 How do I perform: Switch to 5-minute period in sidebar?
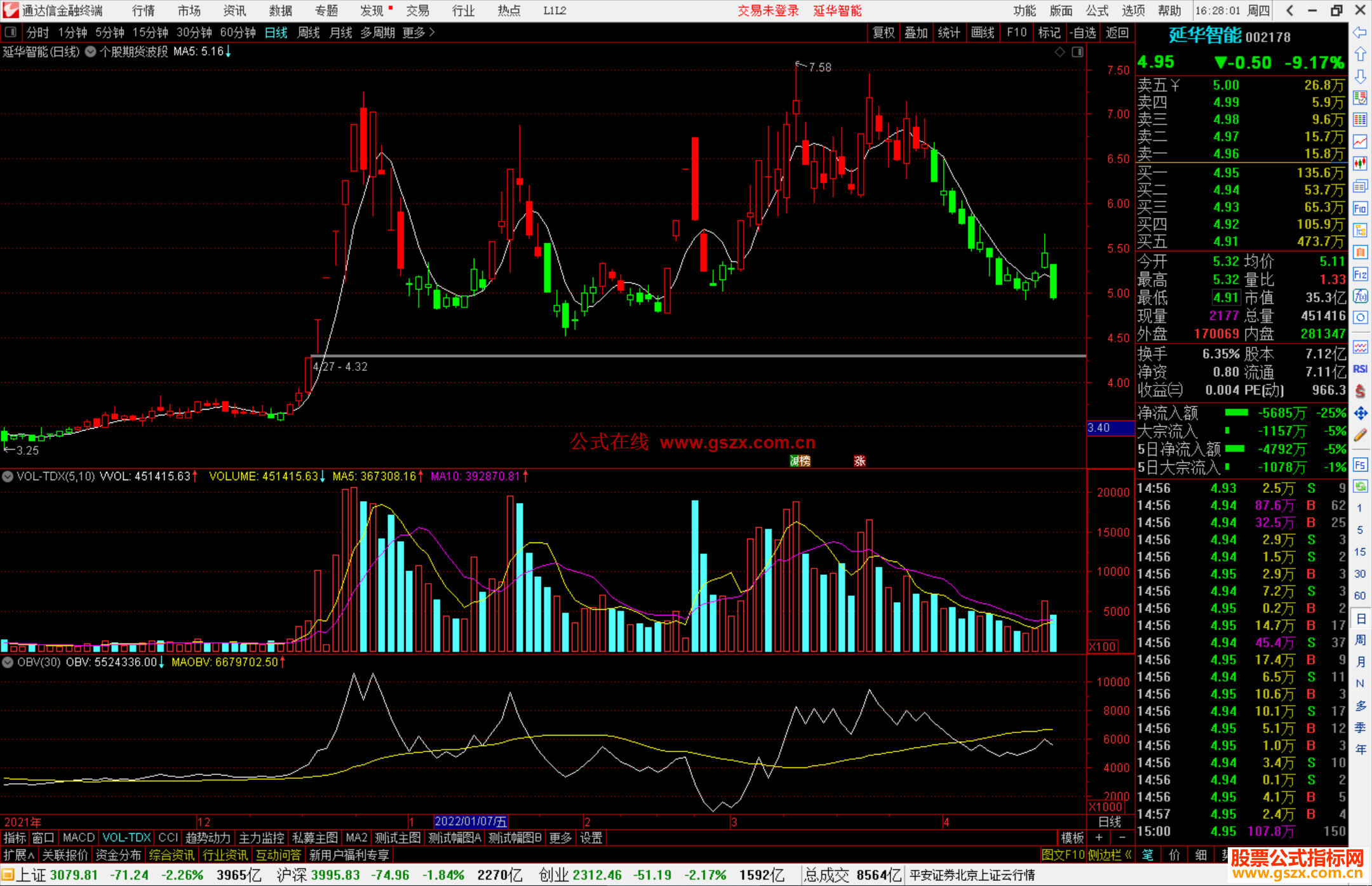click(x=1359, y=530)
